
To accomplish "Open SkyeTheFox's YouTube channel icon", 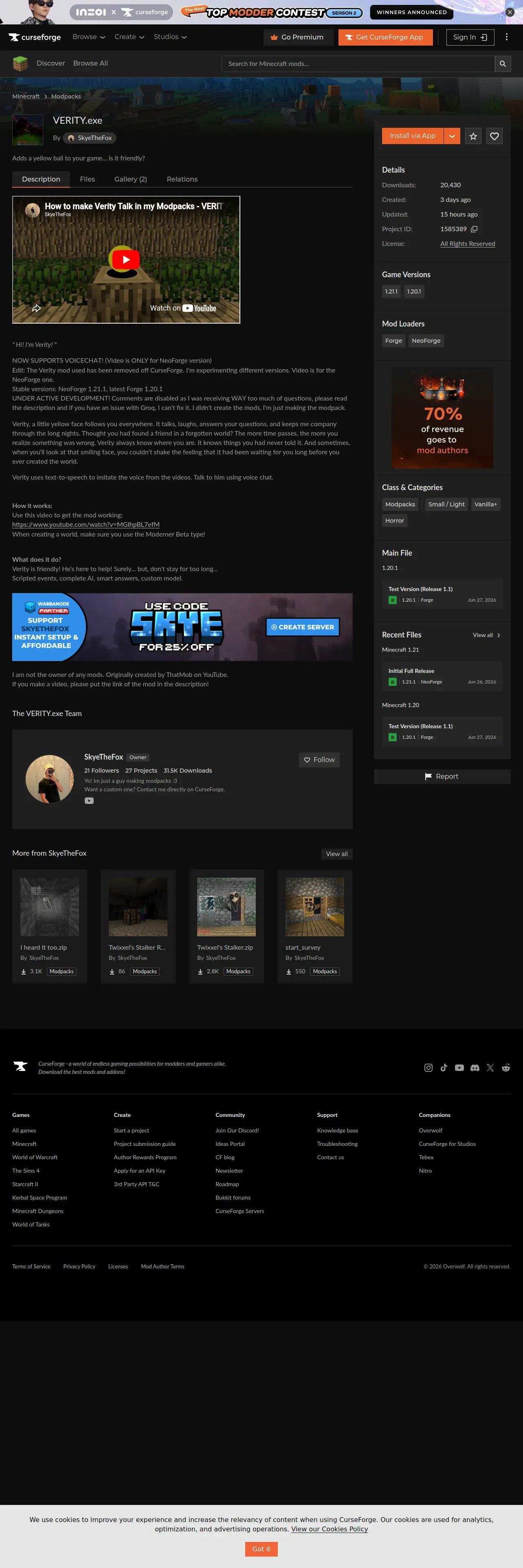I will (89, 801).
